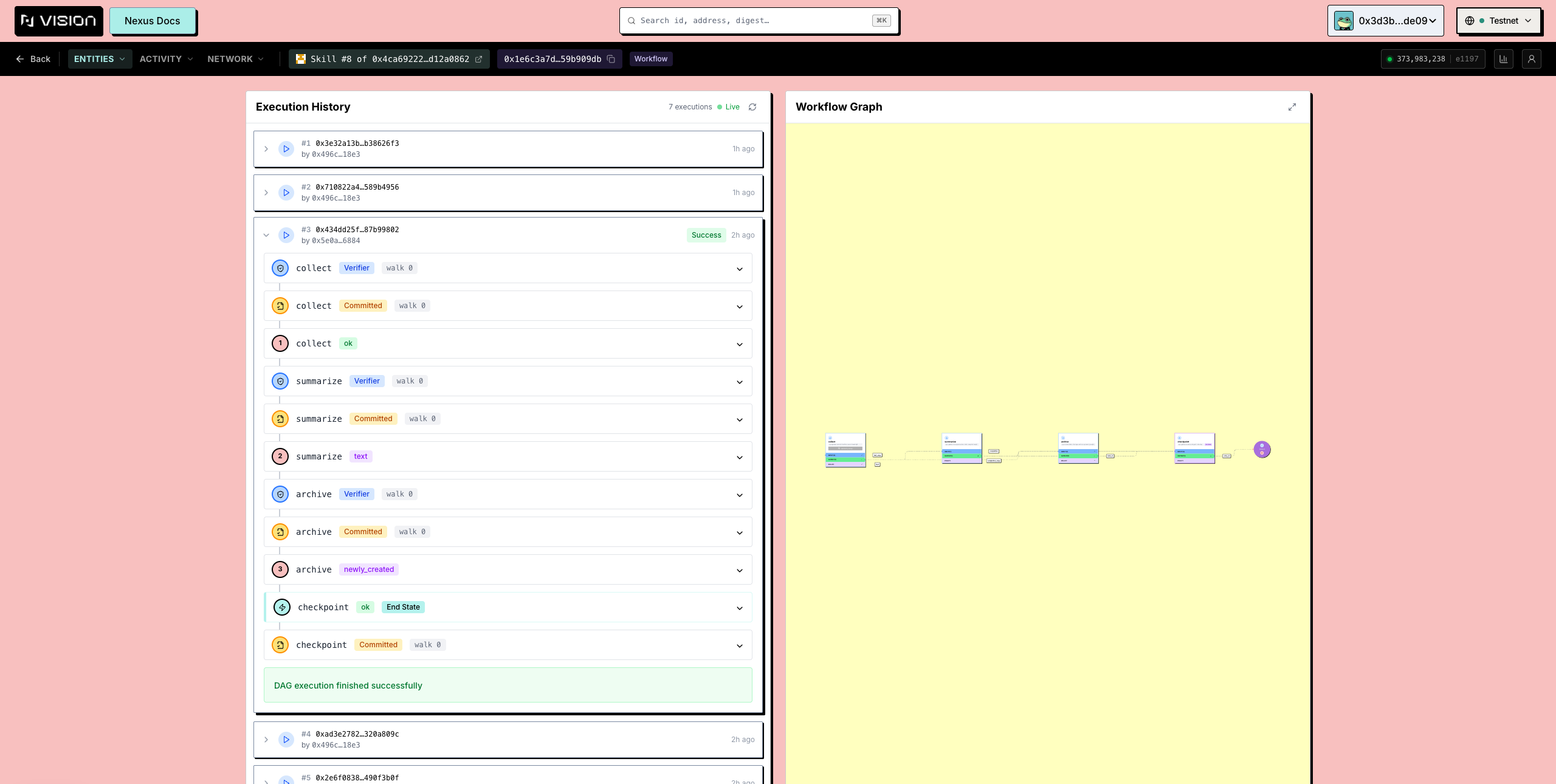
Task: Click the checkpoint counter 373,983,238
Action: 1420,59
